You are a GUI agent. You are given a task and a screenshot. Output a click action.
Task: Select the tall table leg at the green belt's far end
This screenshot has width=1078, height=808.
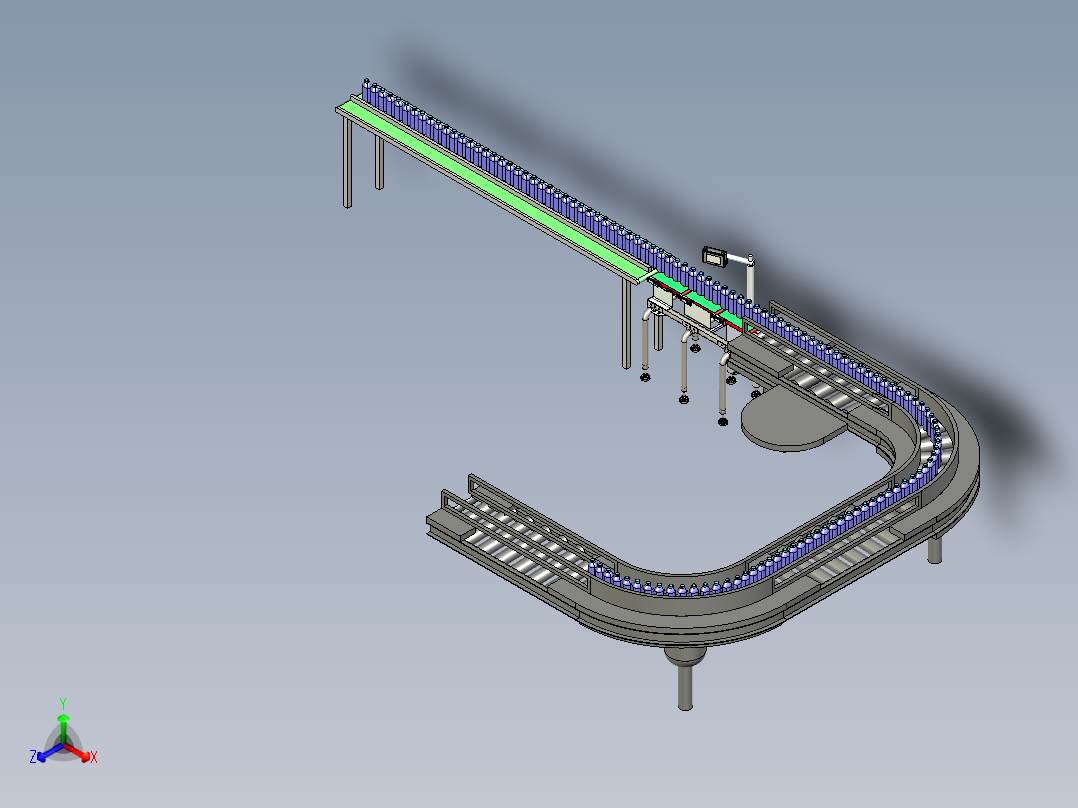347,162
